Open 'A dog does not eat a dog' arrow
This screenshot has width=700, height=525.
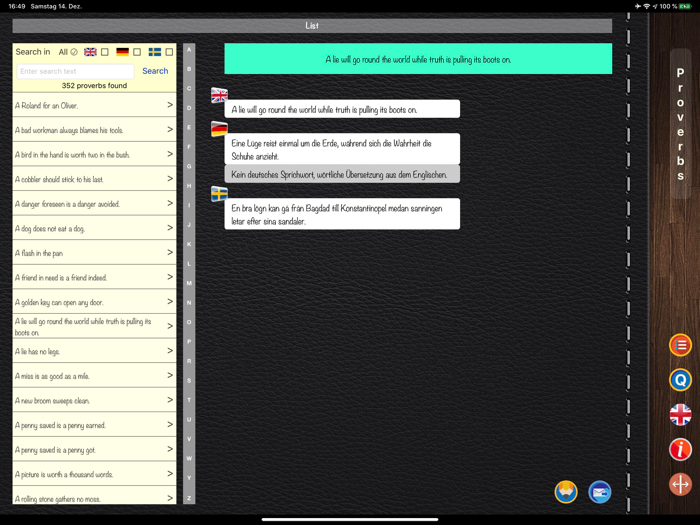pyautogui.click(x=170, y=227)
